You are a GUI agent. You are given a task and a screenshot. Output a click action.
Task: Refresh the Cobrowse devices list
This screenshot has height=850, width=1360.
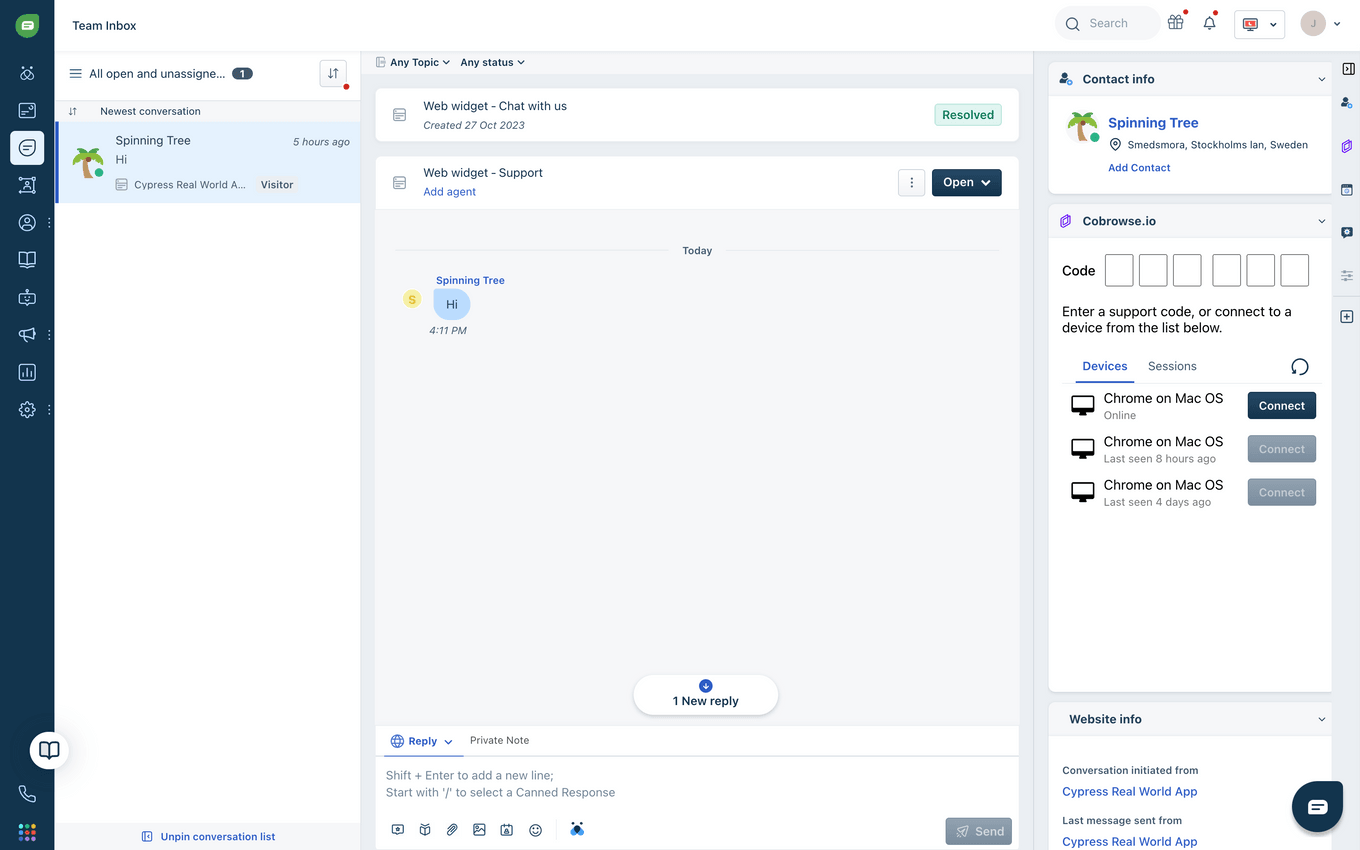point(1299,367)
